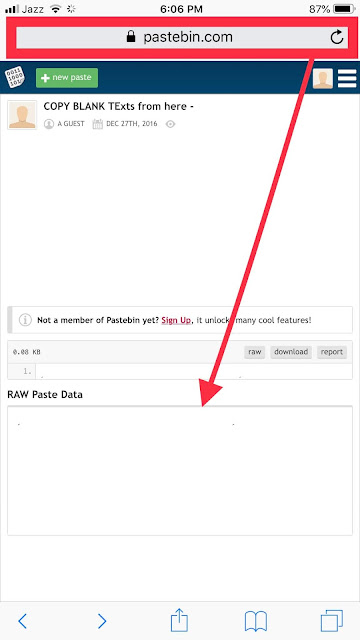The image size is (360, 640).
Task: Follow the Sign Up link
Action: point(176,320)
